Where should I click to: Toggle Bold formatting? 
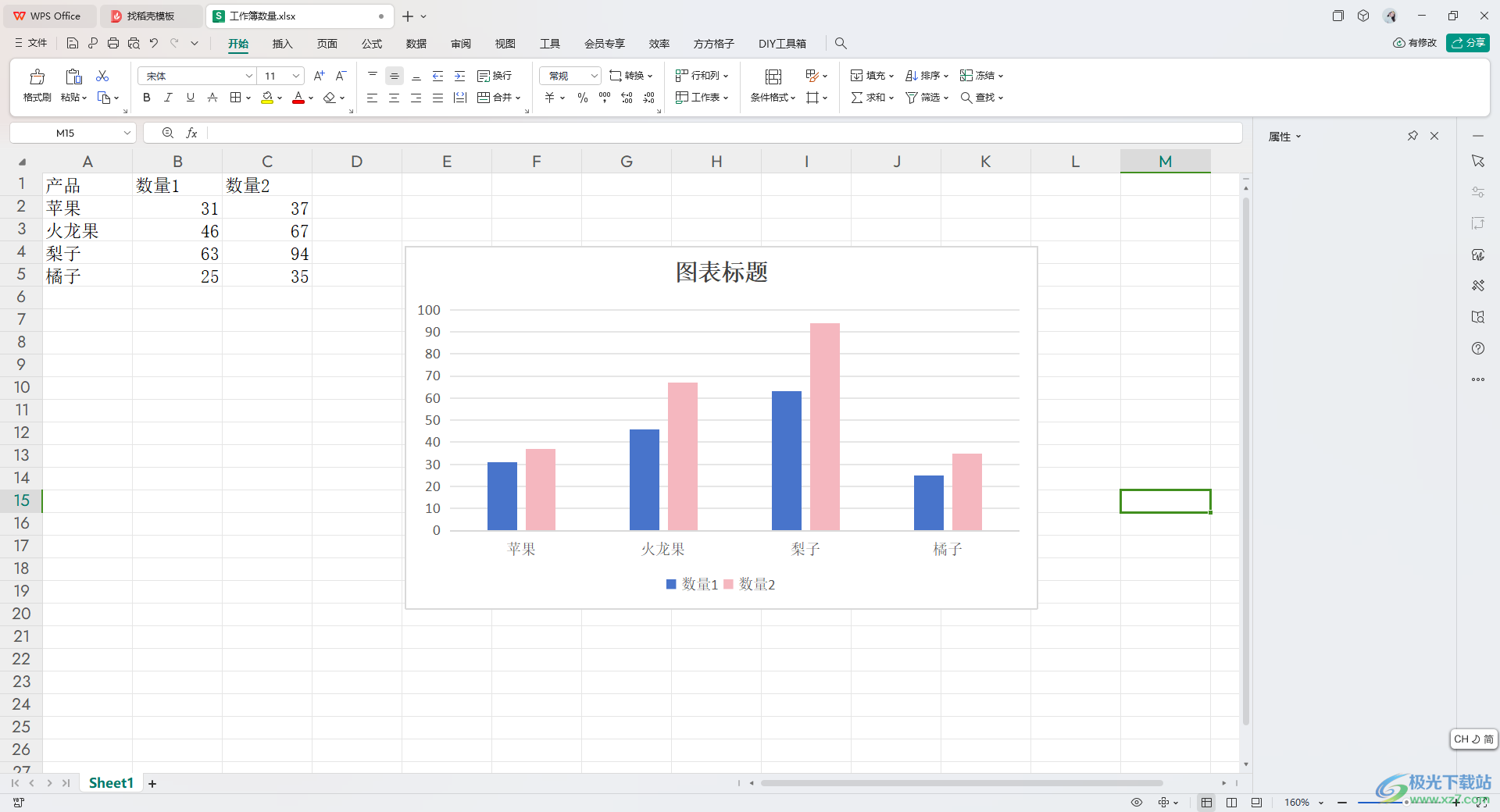pos(146,98)
